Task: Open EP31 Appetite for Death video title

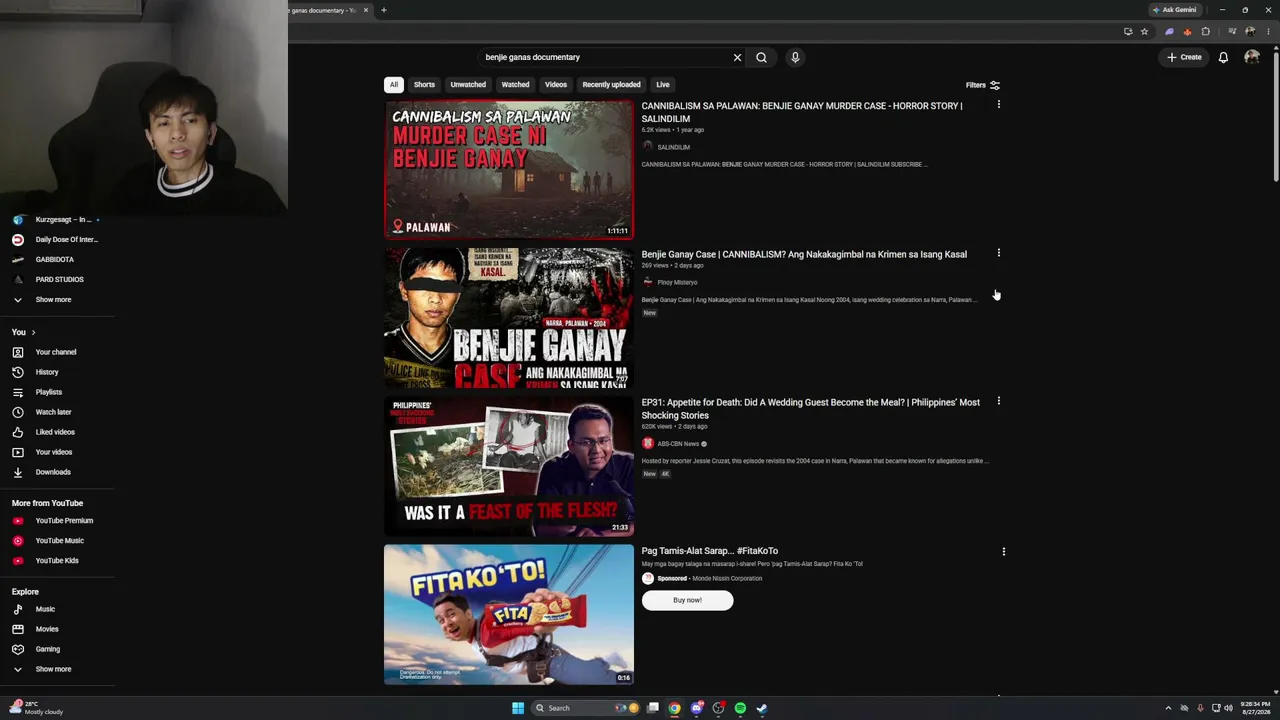Action: 811,408
